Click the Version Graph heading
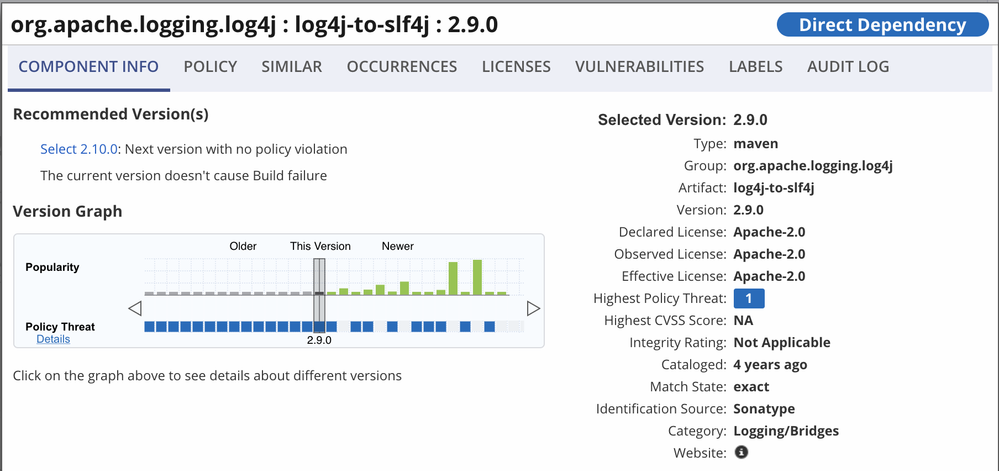 [x=68, y=211]
